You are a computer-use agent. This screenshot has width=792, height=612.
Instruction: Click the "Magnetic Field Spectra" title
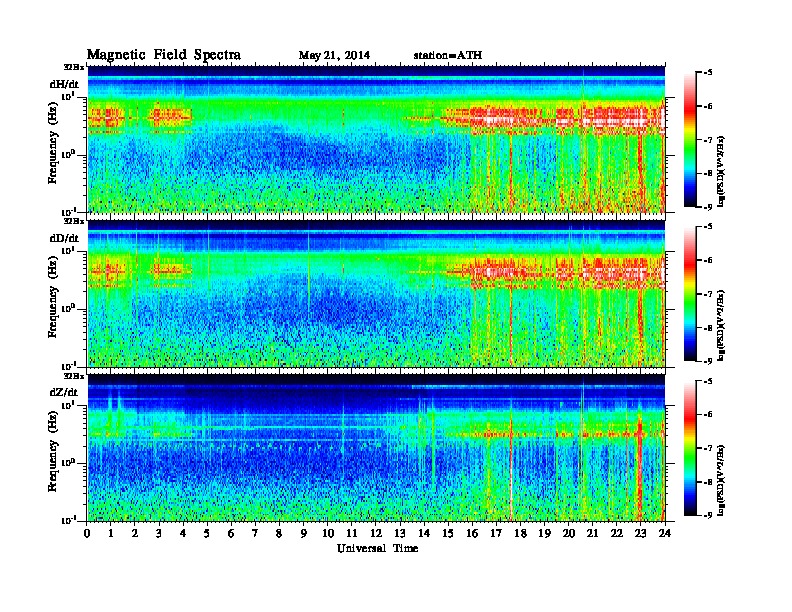point(164,55)
